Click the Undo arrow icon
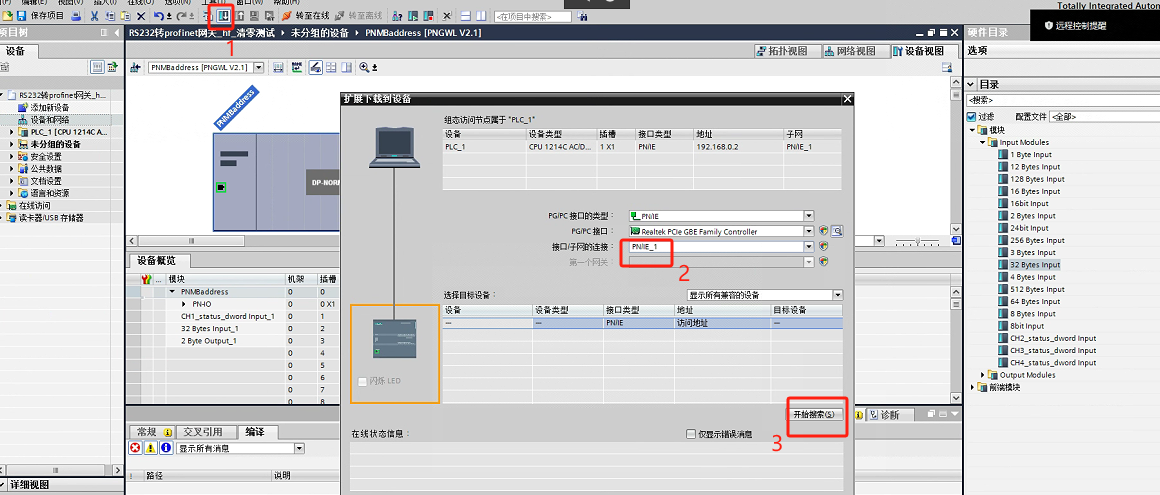1160x495 pixels. point(158,15)
